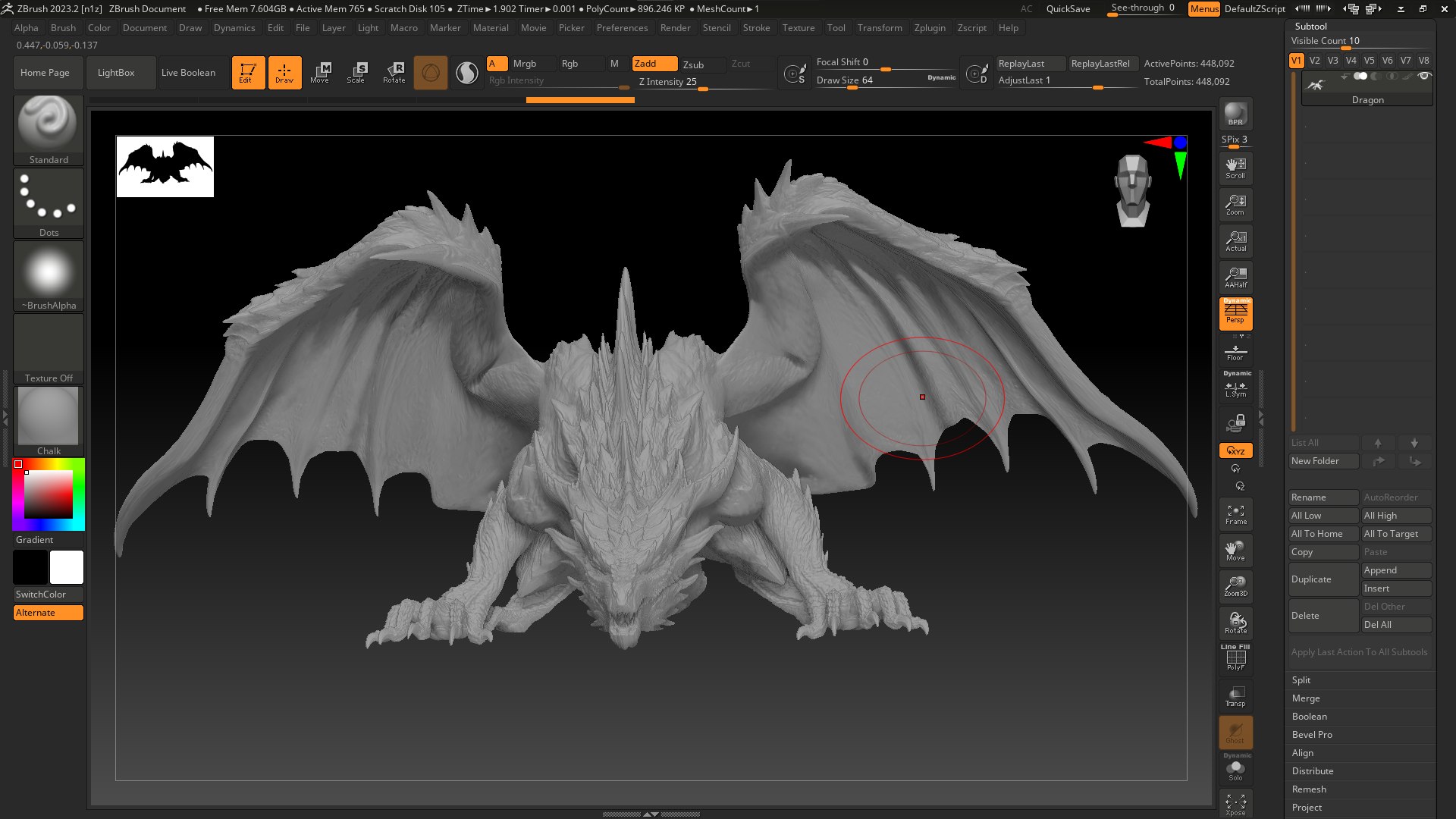Select the Rotate transform tool
Screen dimensions: 1456x819
[394, 73]
